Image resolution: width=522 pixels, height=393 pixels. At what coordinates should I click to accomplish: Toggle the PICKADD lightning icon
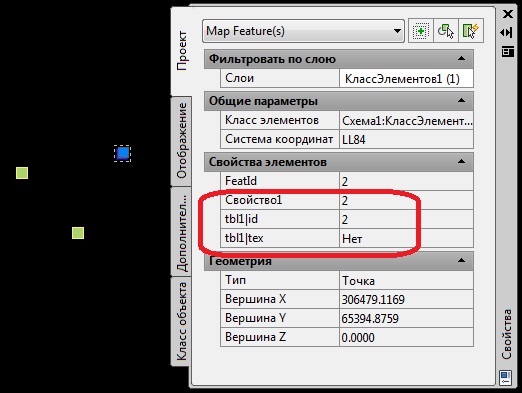[x=471, y=31]
